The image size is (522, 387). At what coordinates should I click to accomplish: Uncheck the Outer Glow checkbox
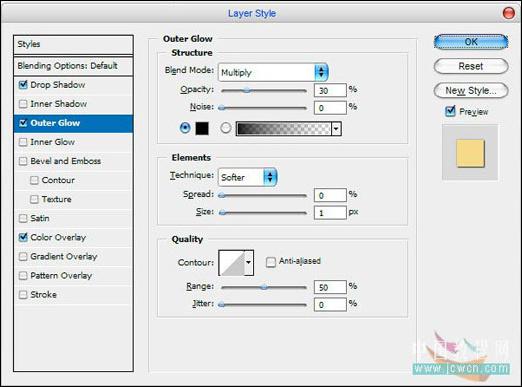pos(23,123)
